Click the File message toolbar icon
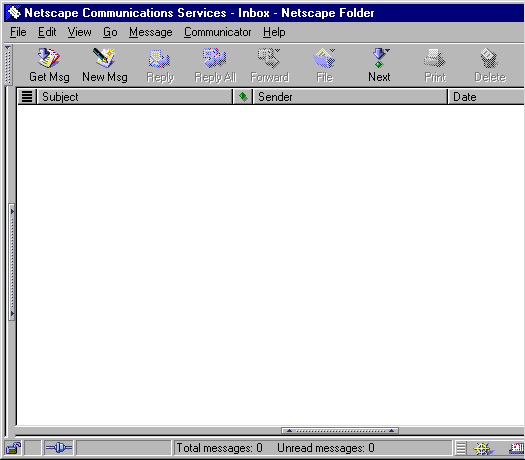This screenshot has width=525, height=460. pyautogui.click(x=324, y=58)
